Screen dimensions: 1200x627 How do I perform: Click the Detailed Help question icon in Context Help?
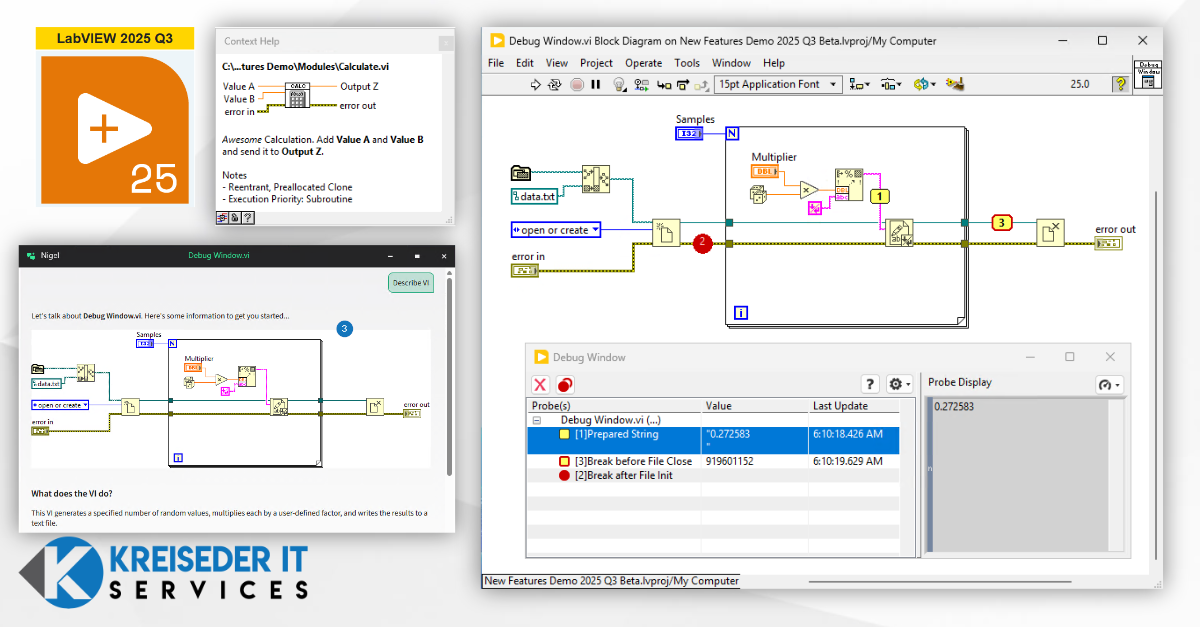pyautogui.click(x=248, y=216)
